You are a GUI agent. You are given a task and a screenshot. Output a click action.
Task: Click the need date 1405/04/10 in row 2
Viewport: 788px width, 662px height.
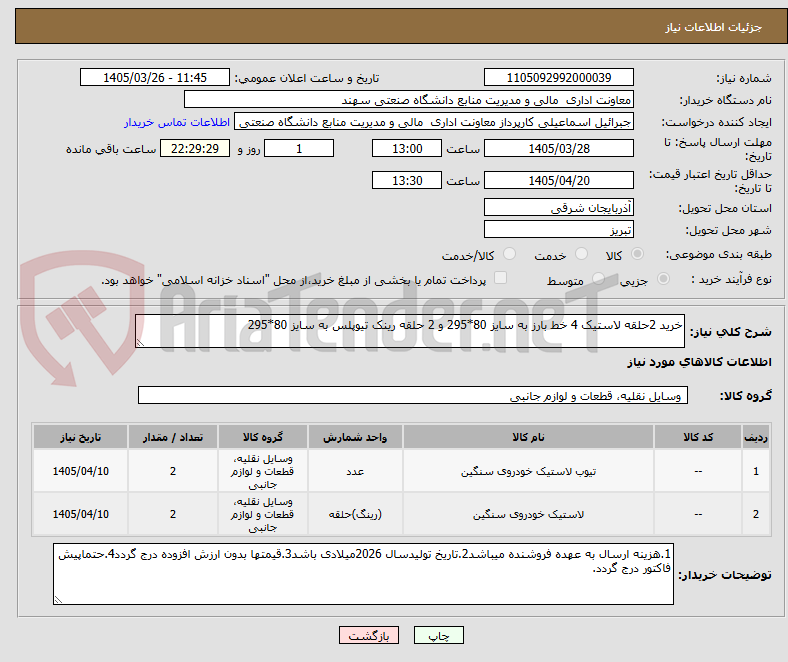point(80,514)
